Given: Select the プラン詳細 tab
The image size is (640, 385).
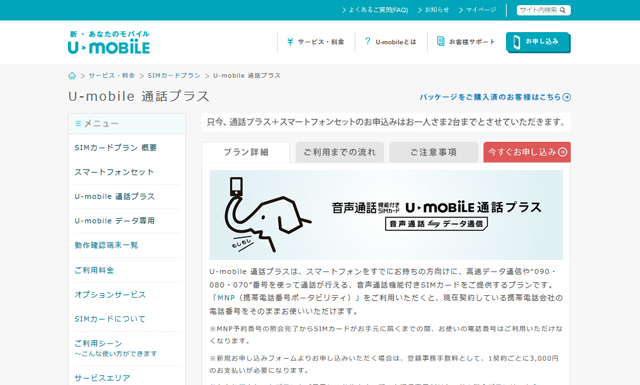Looking at the screenshot, I should tap(246, 152).
